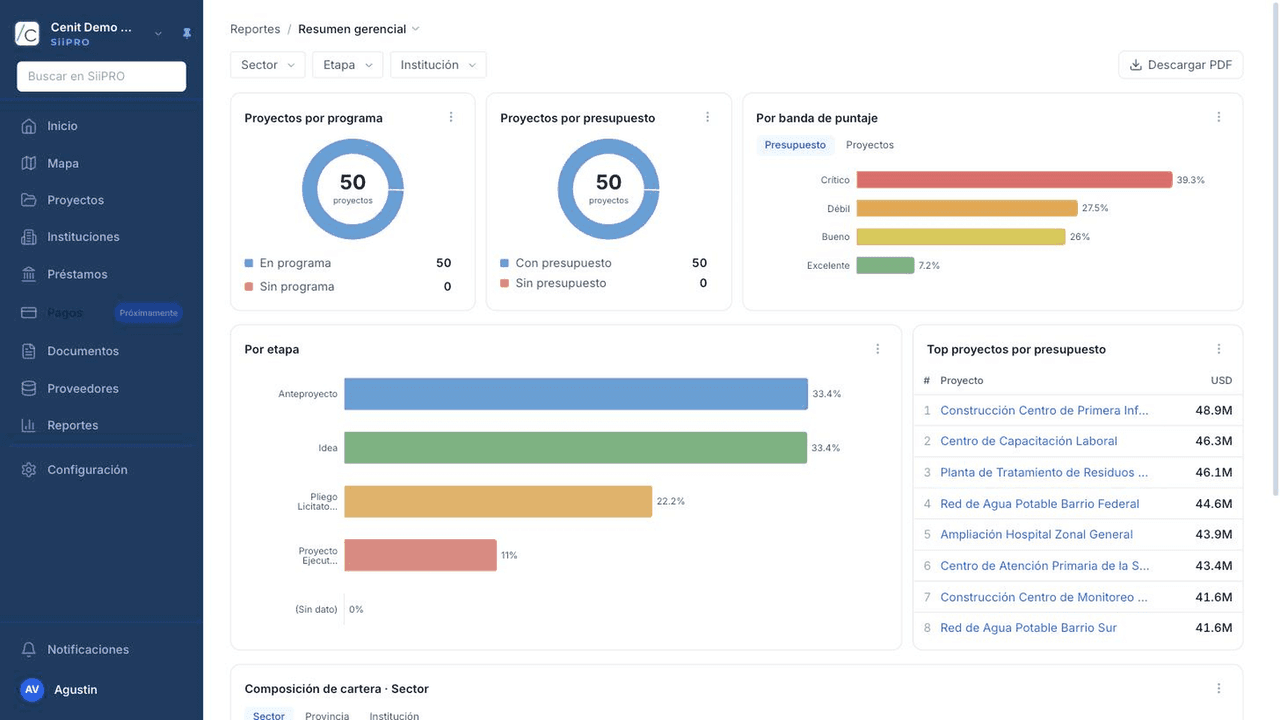Click the Reportes chart icon
This screenshot has width=1280, height=720.
[x=29, y=425]
